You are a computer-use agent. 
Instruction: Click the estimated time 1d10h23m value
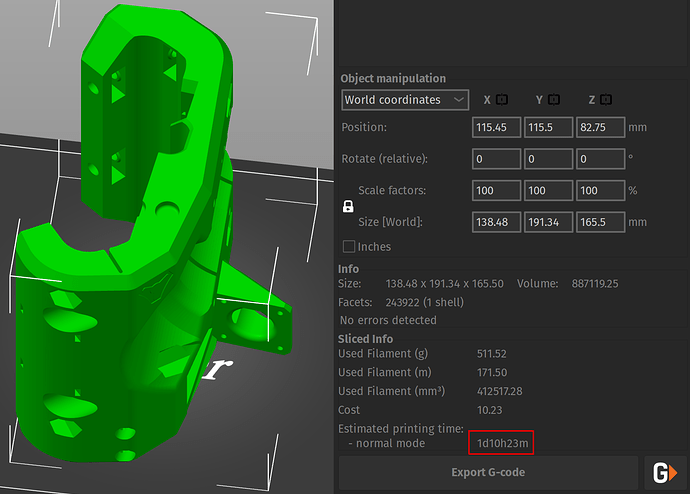coord(502,443)
